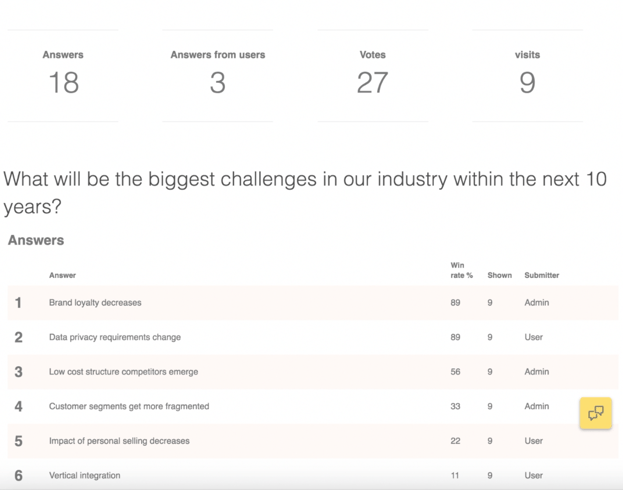Sort by the 'Submitter' column header
The height and width of the screenshot is (490, 623).
tap(542, 275)
